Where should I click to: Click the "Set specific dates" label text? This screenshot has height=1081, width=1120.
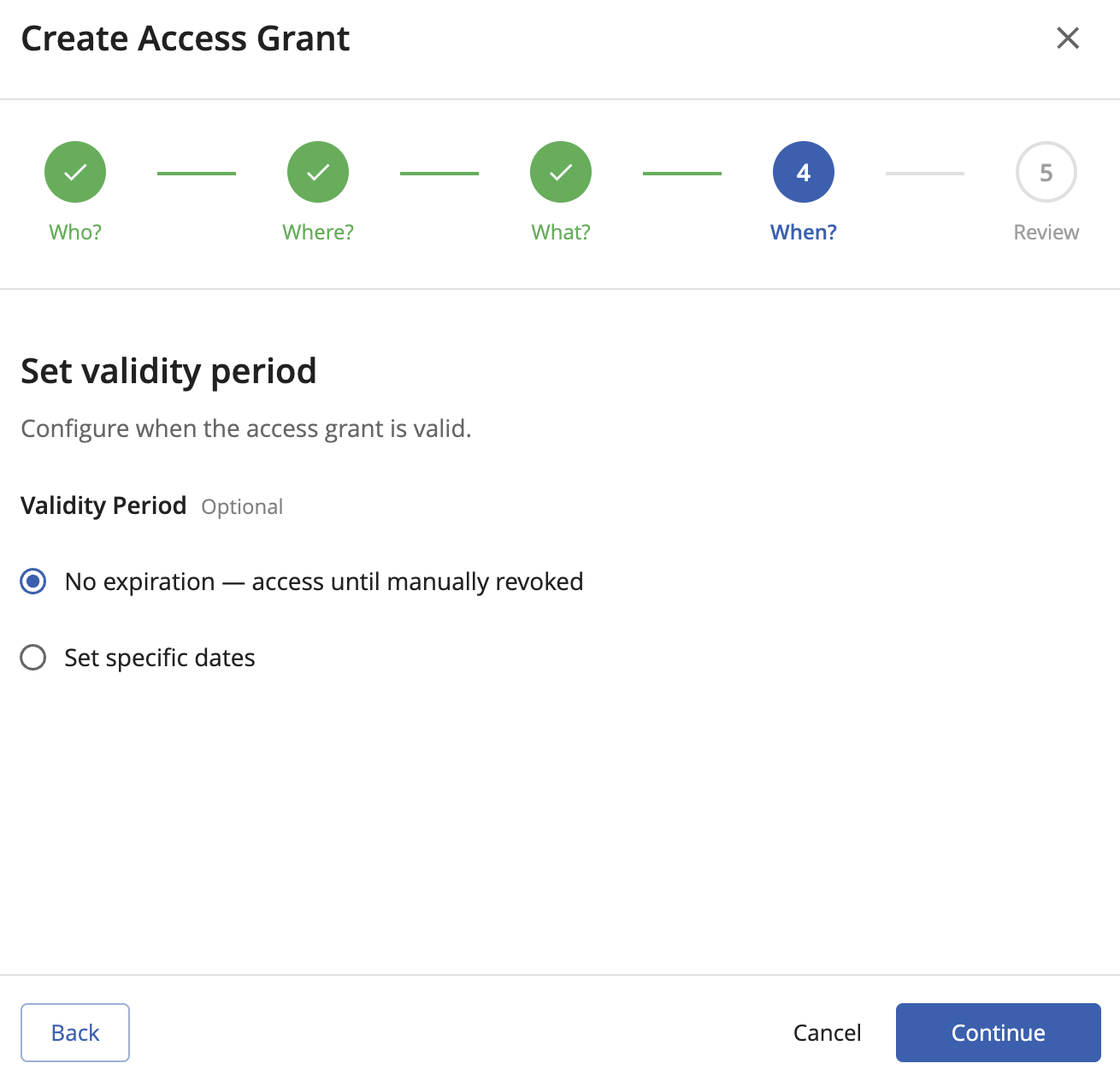[160, 658]
